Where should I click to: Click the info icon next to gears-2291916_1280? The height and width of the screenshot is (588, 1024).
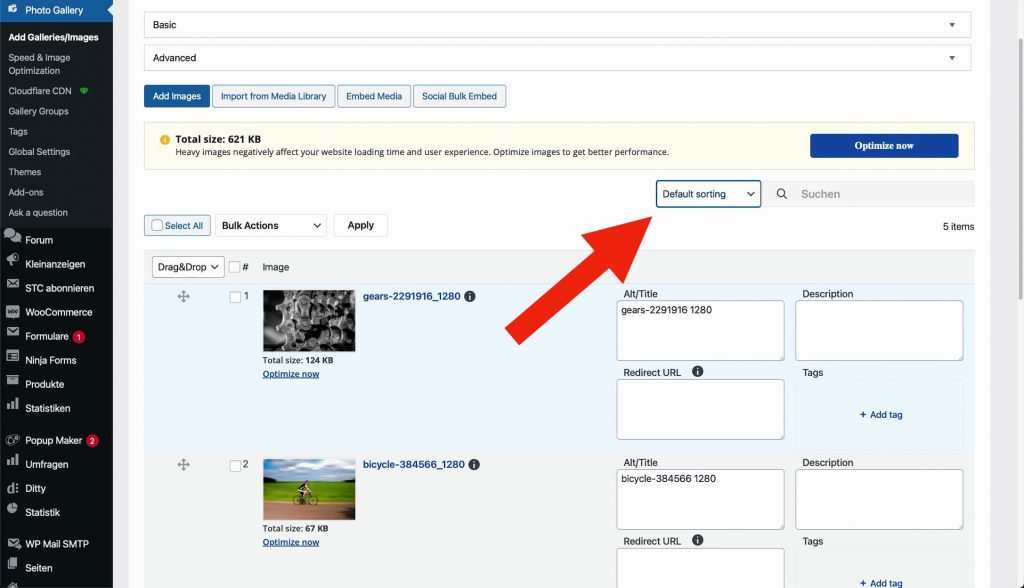(470, 297)
